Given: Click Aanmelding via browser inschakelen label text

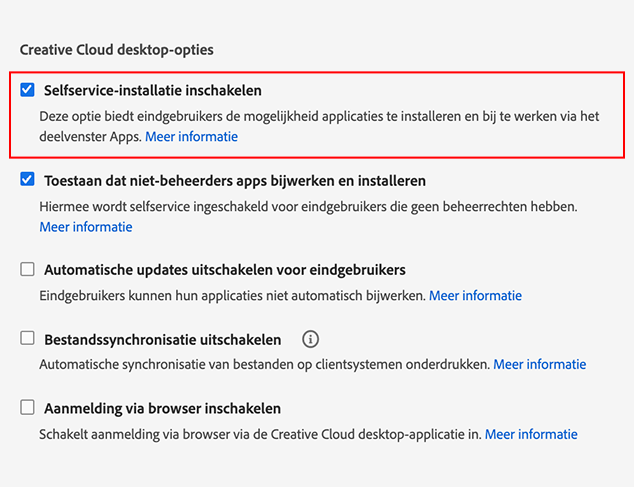Looking at the screenshot, I should point(162,409).
